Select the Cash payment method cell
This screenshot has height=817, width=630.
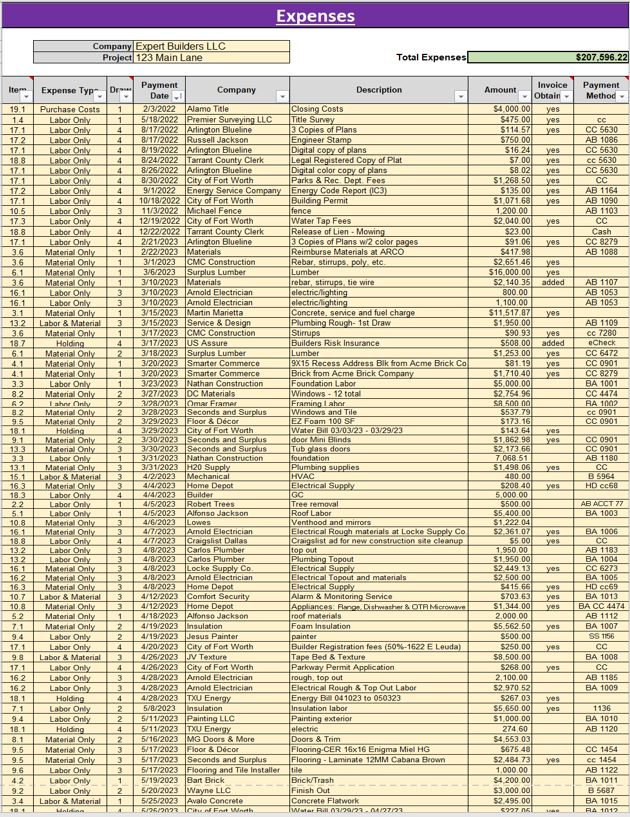tap(601, 231)
